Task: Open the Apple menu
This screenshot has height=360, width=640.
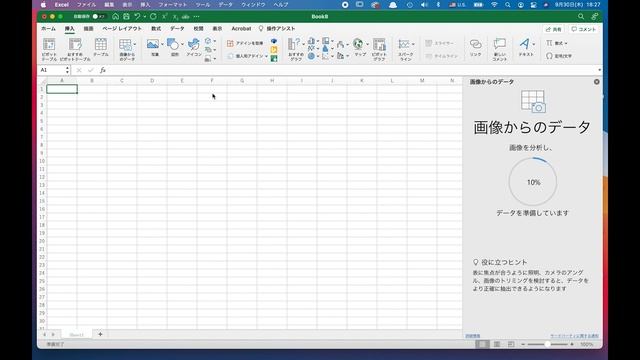Action: [x=43, y=4]
